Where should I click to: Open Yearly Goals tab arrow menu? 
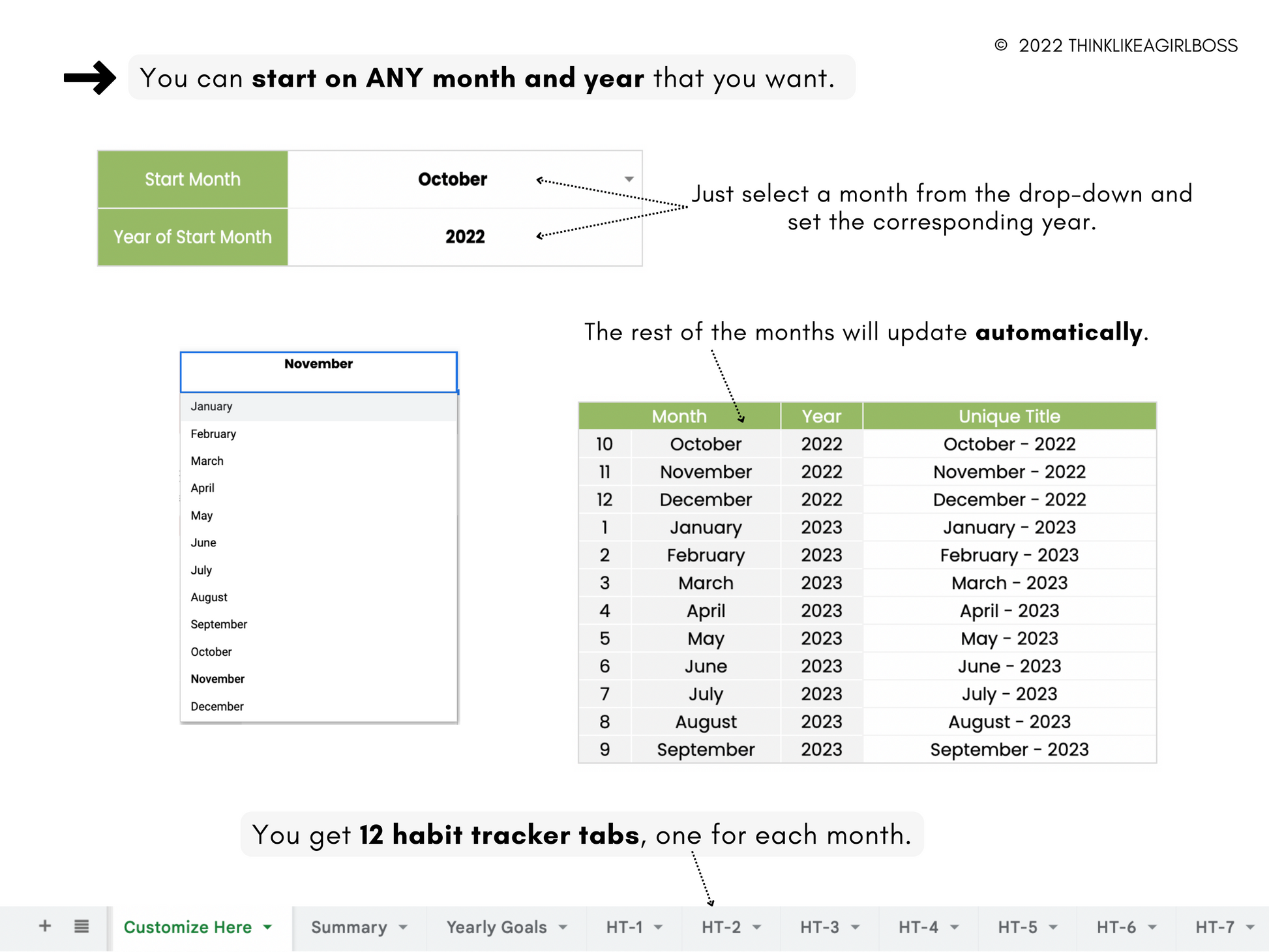(563, 927)
